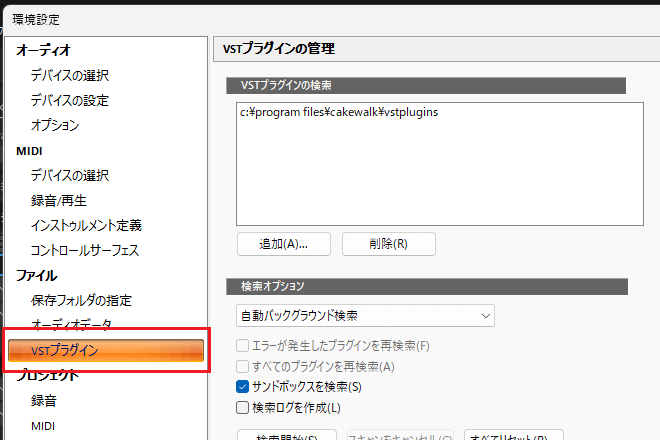Click the 追加(A)... button
The width and height of the screenshot is (660, 440).
click(283, 243)
